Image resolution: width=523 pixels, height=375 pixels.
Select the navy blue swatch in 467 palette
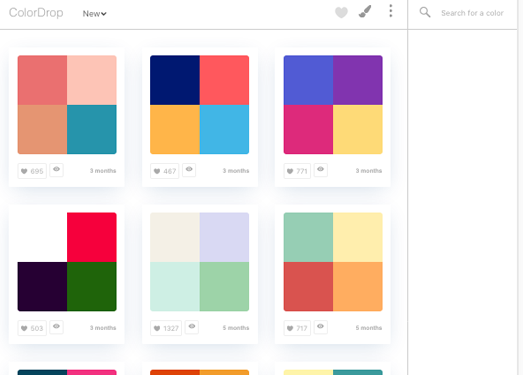pos(175,80)
